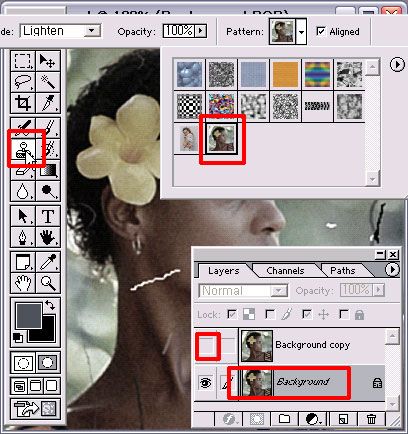Open the layer blend mode Normal dropdown

pos(279,291)
